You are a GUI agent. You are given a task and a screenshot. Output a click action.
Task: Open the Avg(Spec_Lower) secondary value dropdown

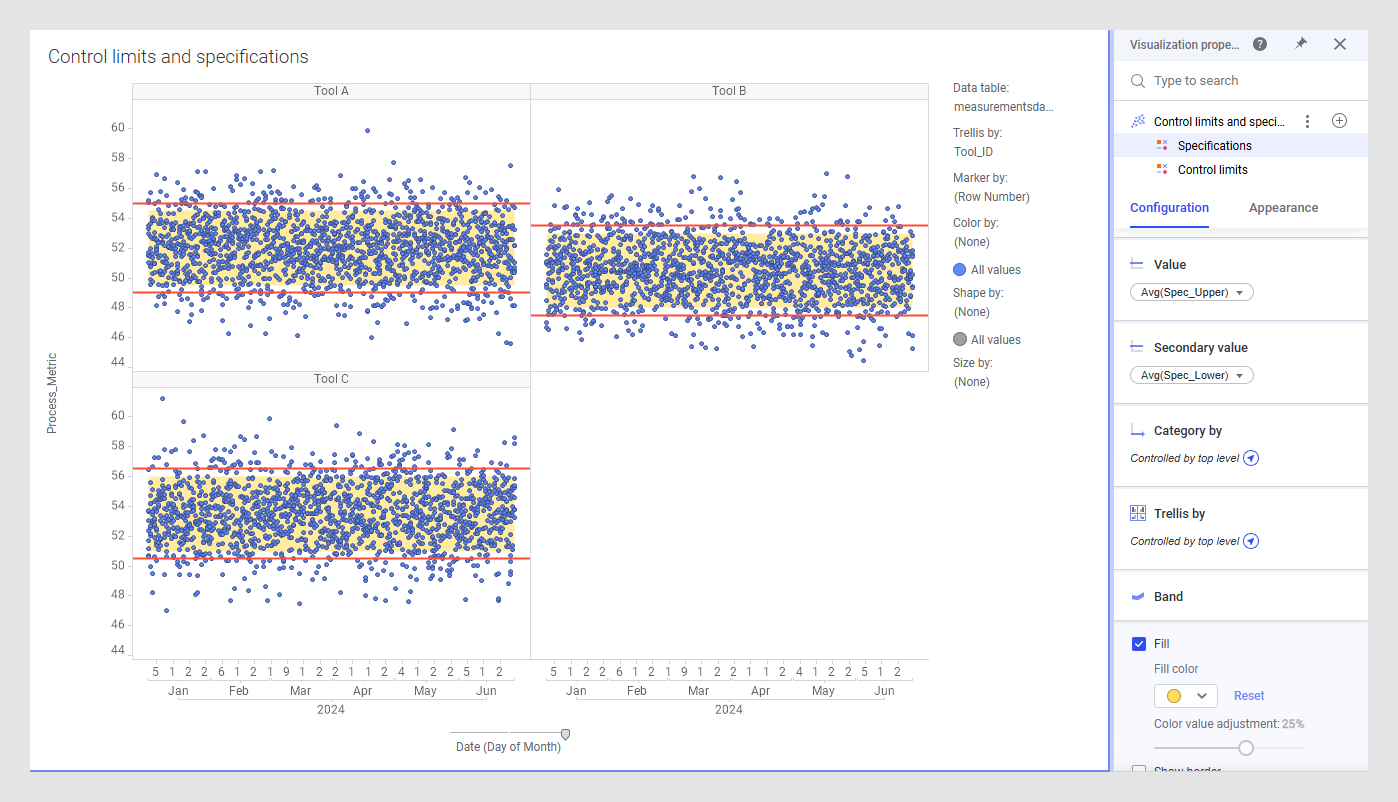[1191, 376]
